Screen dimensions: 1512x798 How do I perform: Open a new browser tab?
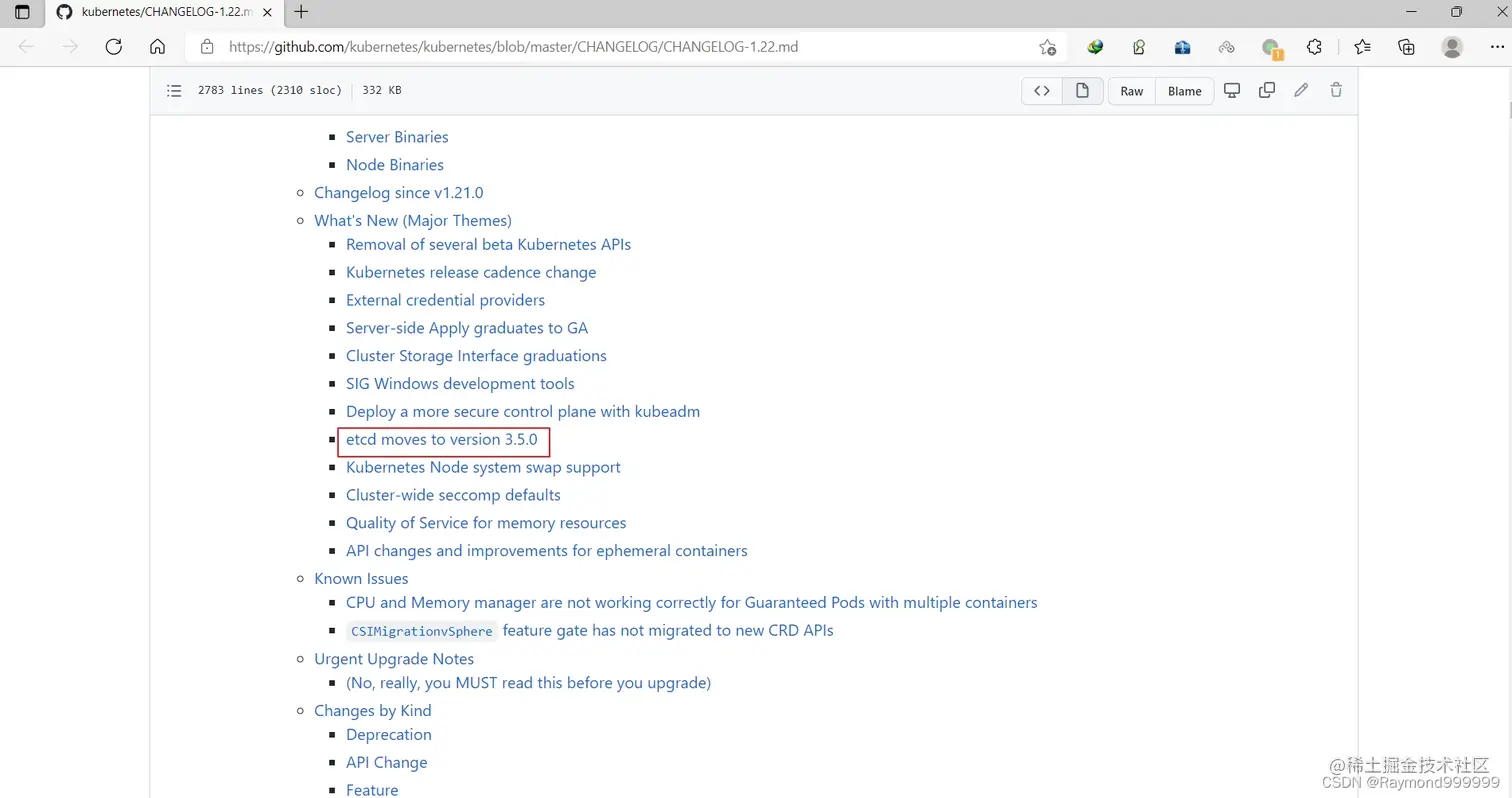tap(301, 12)
